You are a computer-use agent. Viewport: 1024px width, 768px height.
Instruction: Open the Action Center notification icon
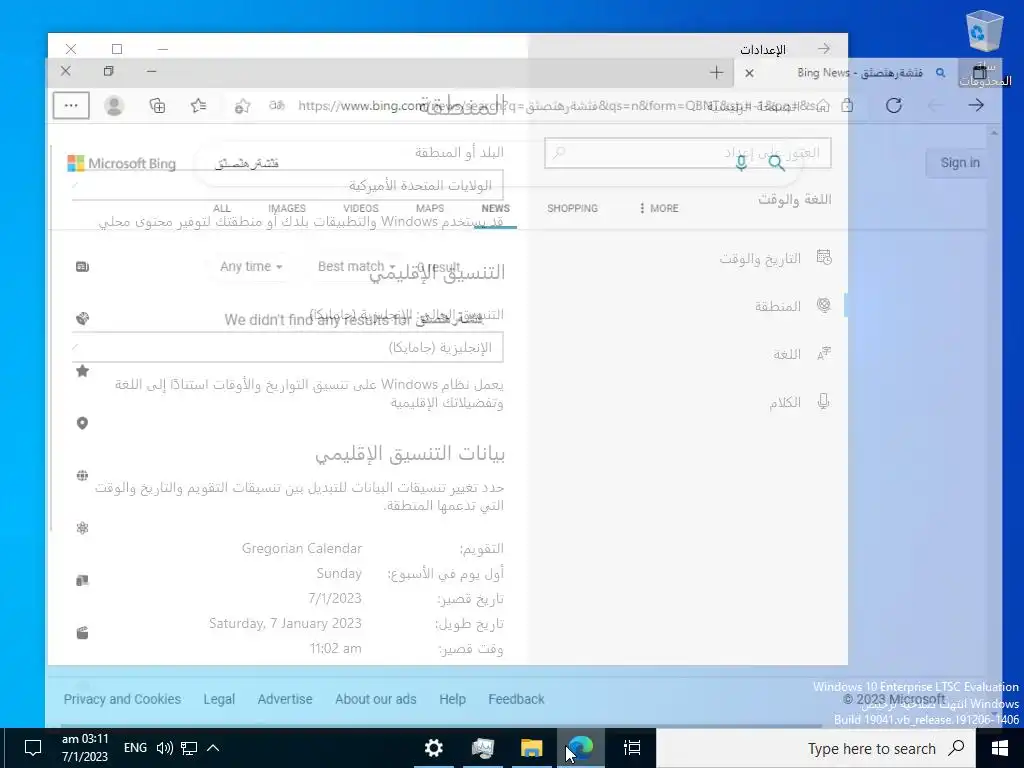point(33,748)
